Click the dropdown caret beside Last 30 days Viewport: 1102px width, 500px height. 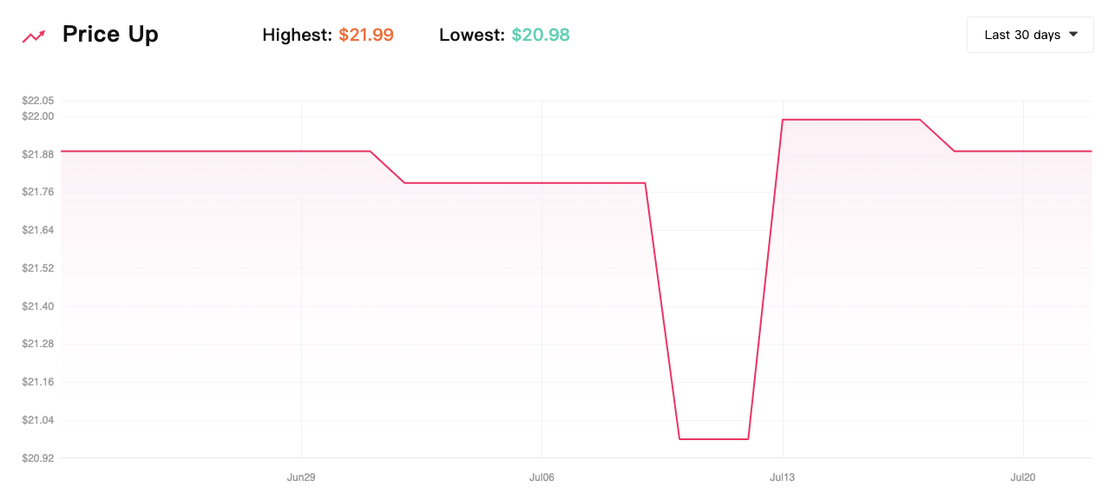[x=1073, y=35]
